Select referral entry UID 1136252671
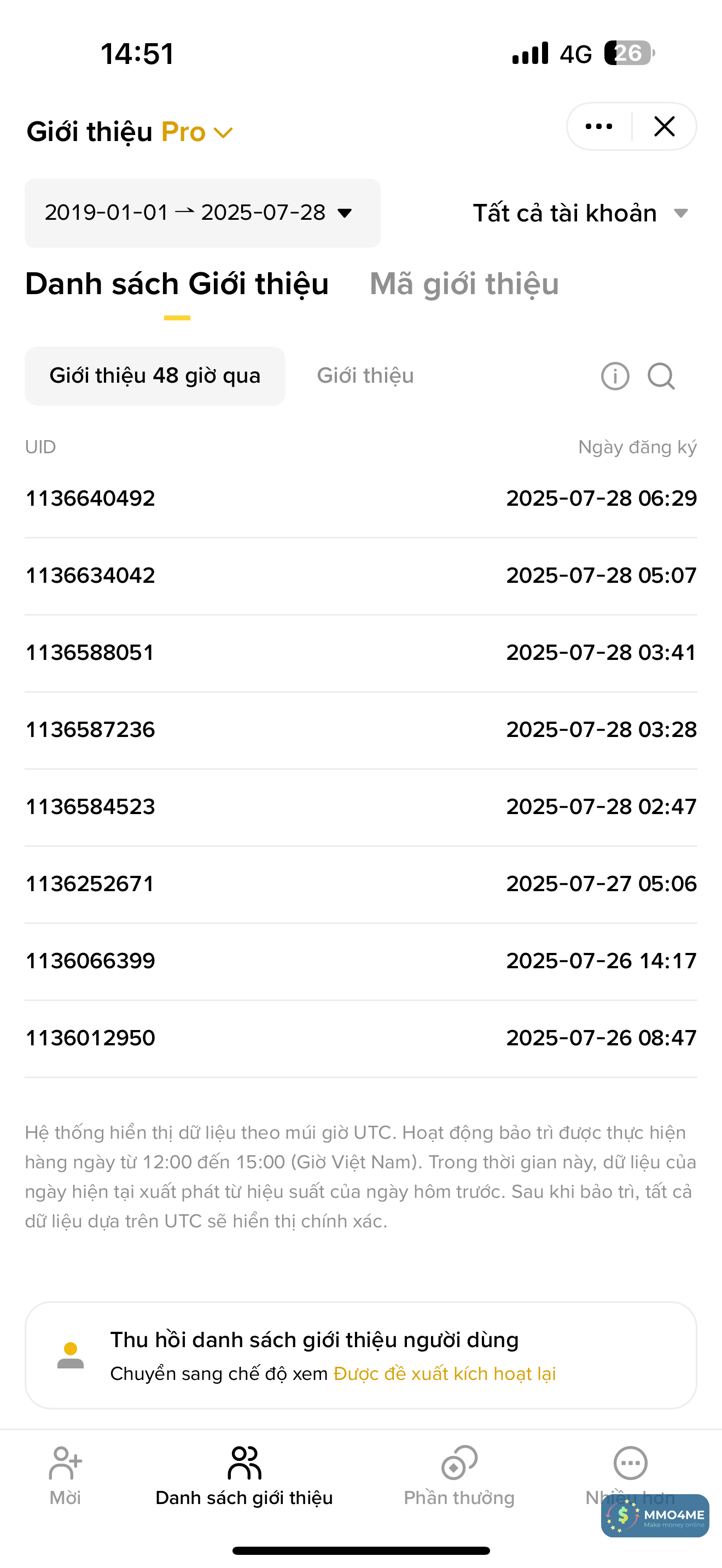 90,884
